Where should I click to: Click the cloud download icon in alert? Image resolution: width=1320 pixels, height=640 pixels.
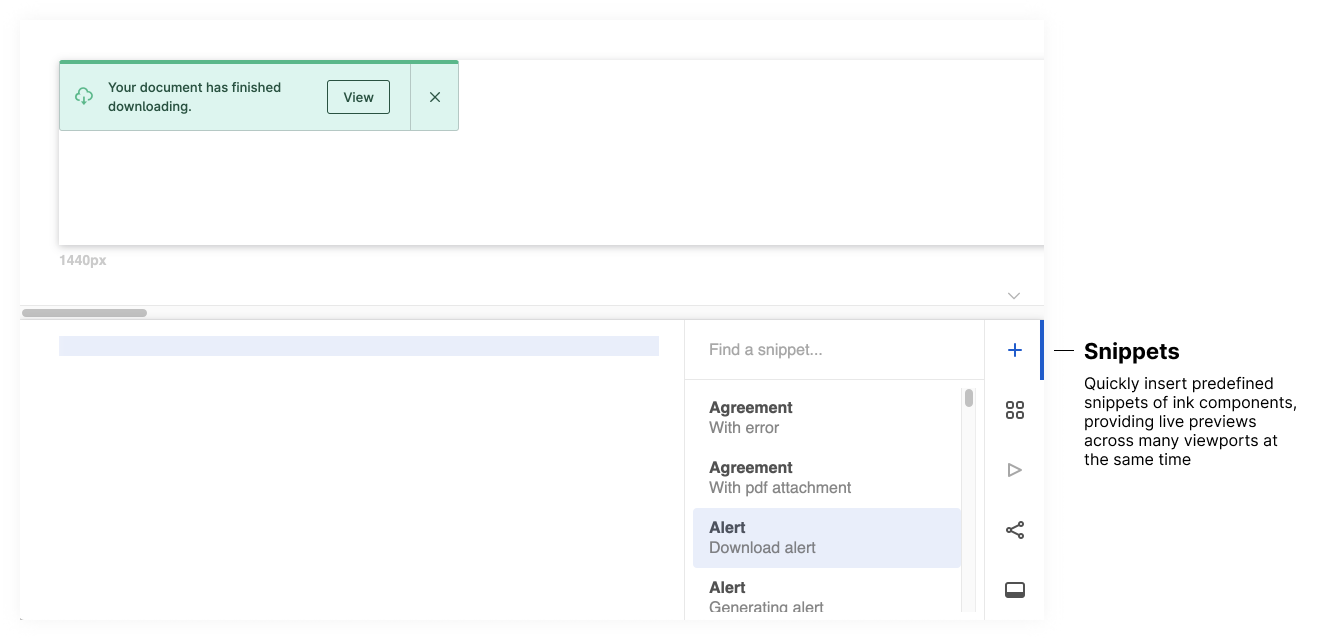click(84, 97)
